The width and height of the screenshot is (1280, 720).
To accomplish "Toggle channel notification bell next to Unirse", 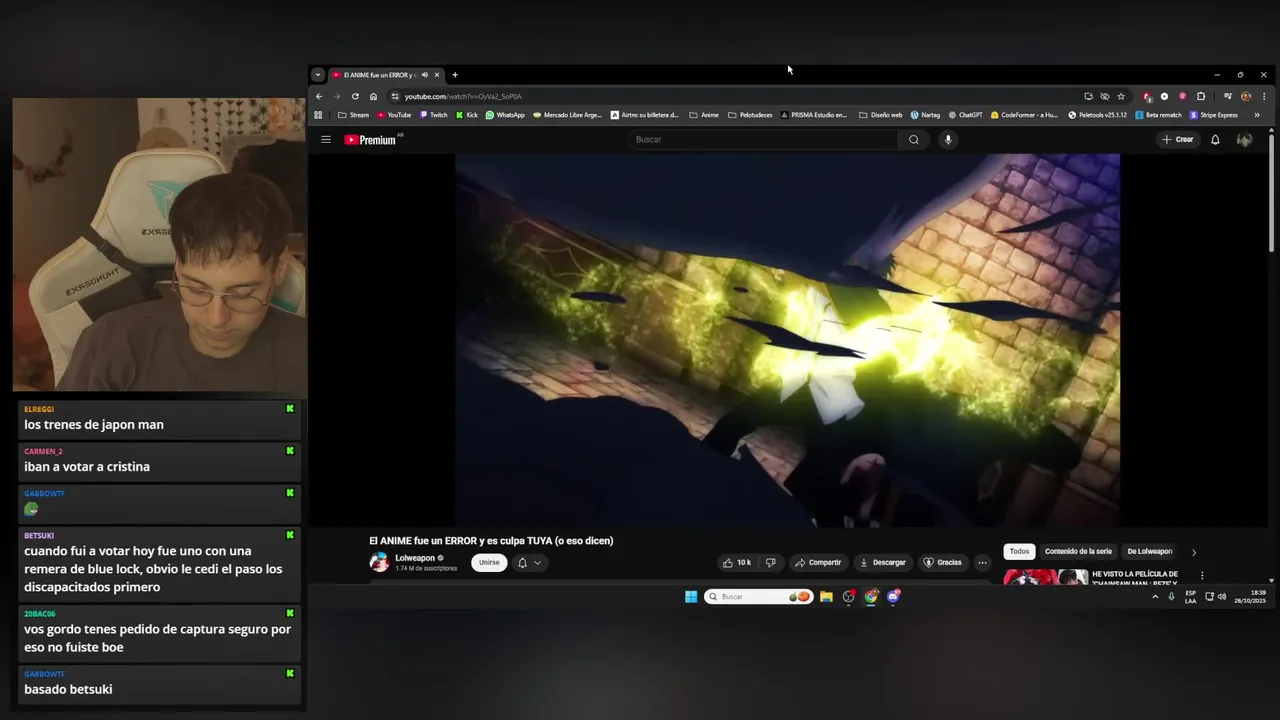I will point(522,563).
